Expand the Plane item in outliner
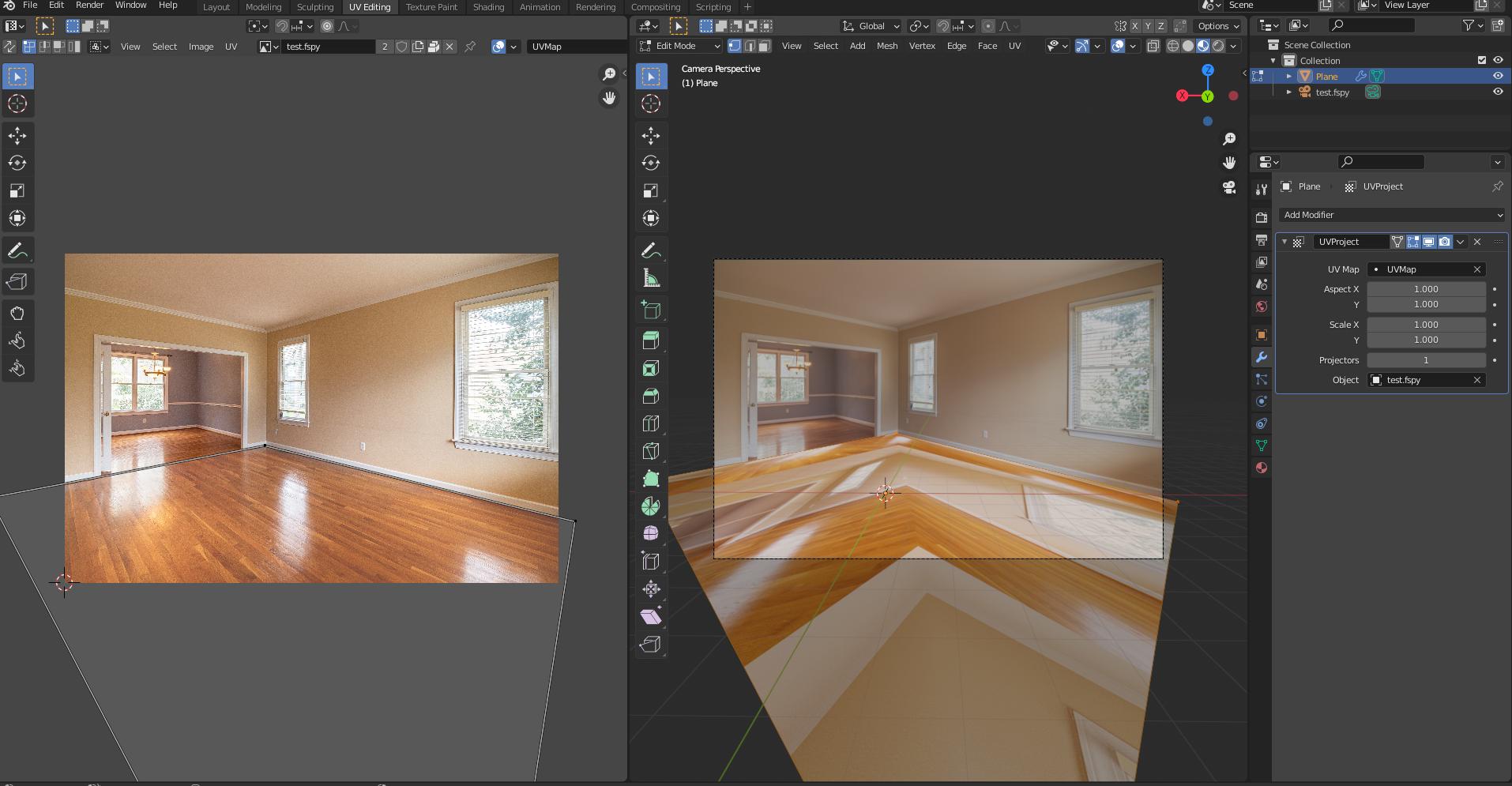The width and height of the screenshot is (1512, 786). [x=1289, y=76]
